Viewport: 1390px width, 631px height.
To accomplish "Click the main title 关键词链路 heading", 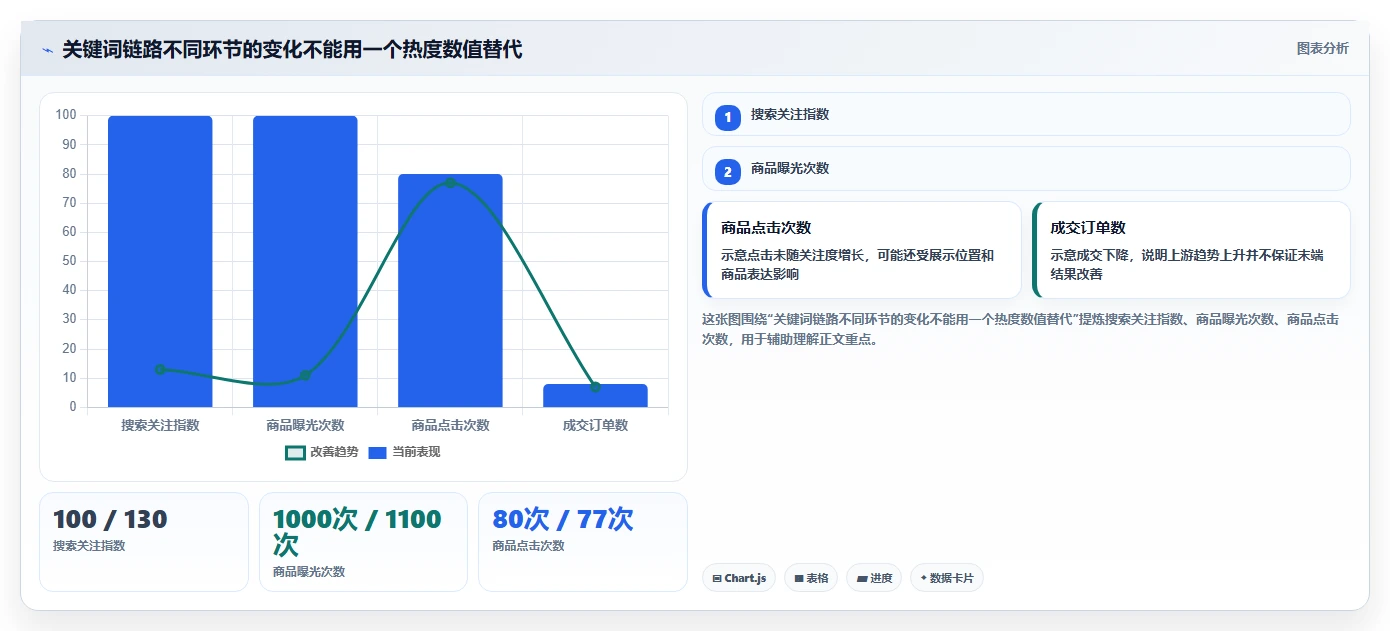I will point(292,49).
